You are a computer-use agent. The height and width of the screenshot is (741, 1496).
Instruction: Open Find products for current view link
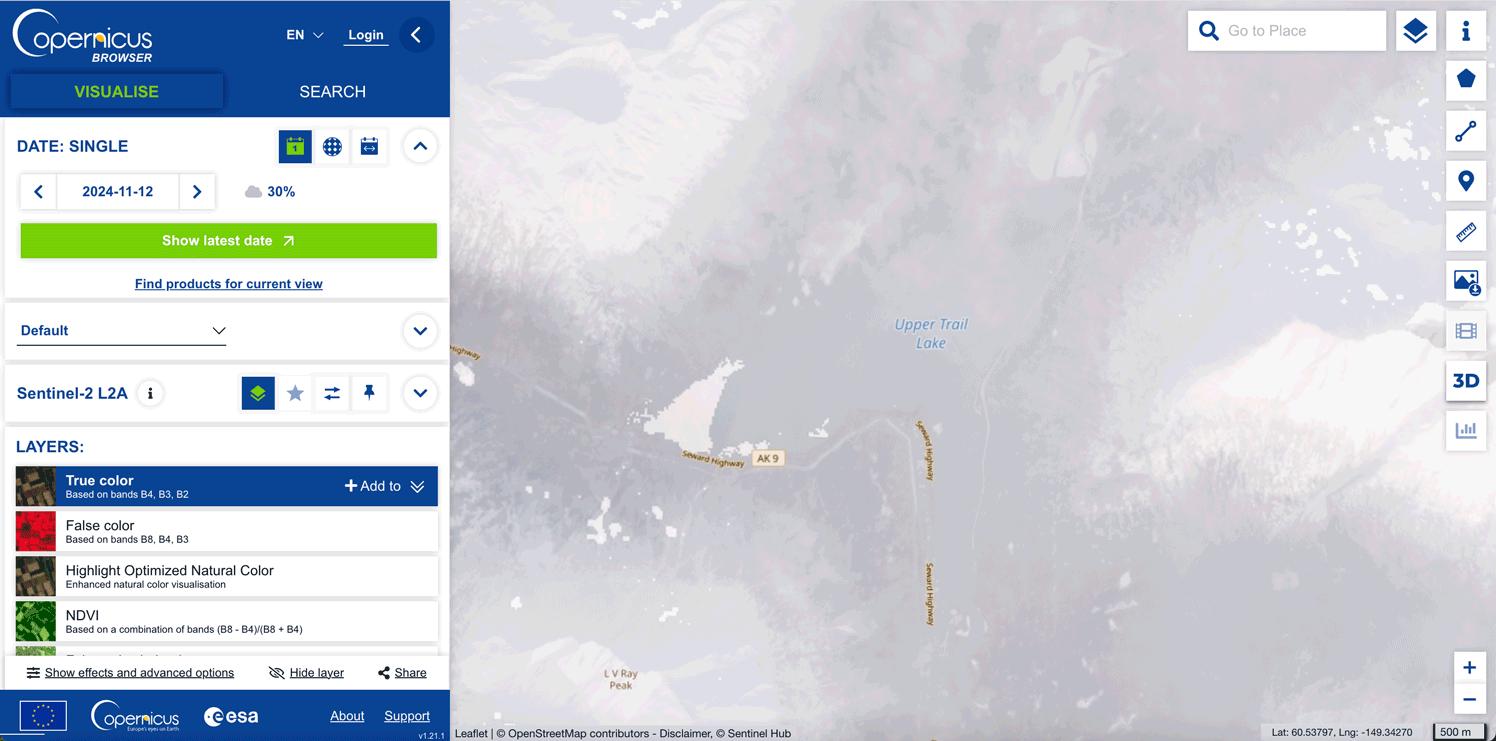(x=229, y=284)
